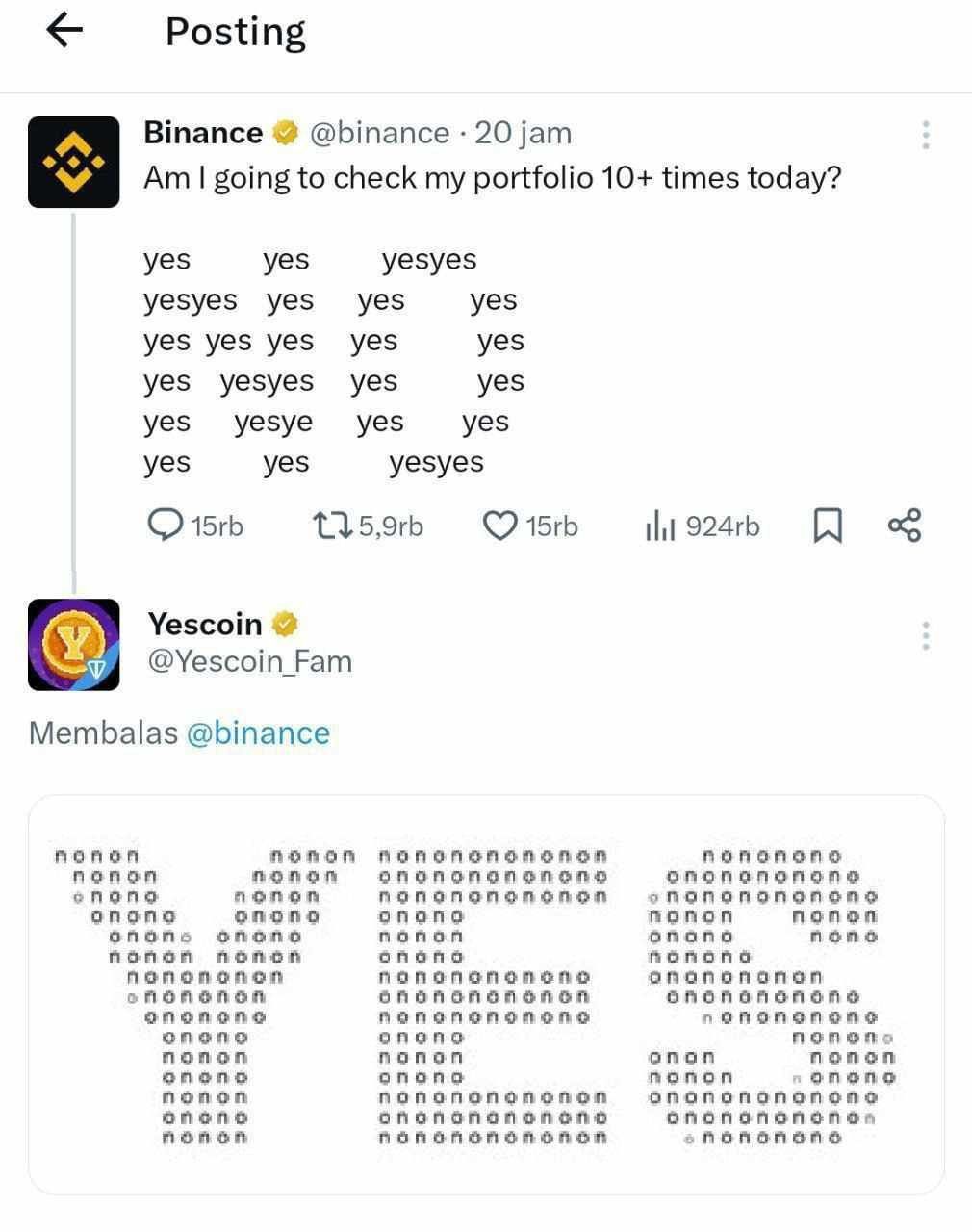Open the Binance post three-dot menu
Viewport: 972px width, 1232px height.
tap(926, 135)
